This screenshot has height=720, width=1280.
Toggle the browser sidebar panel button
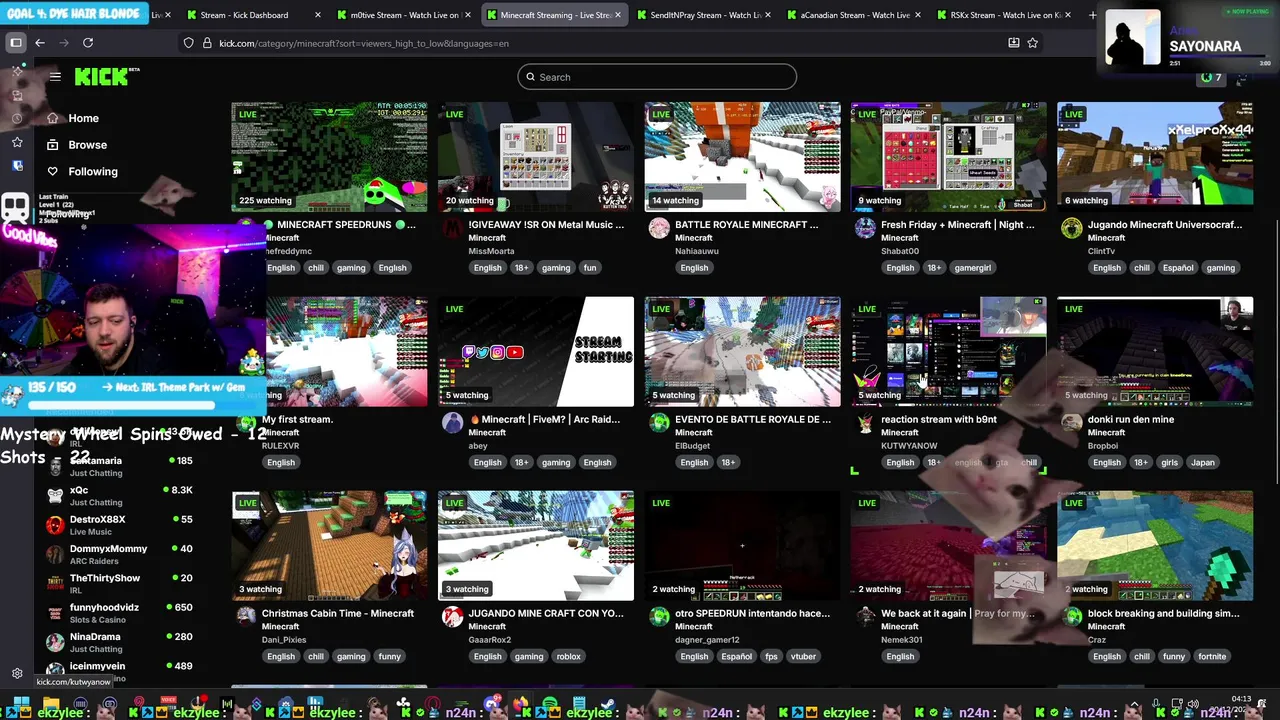pyautogui.click(x=16, y=43)
